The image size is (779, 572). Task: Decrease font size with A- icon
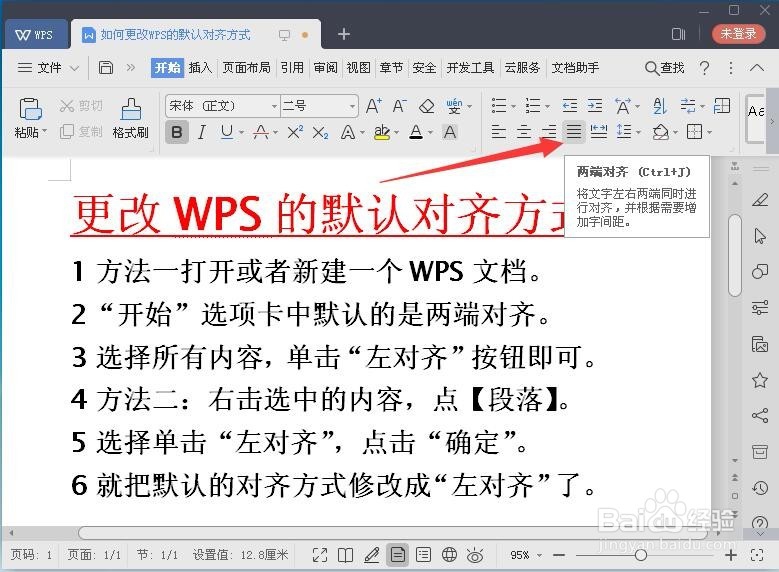(x=400, y=106)
